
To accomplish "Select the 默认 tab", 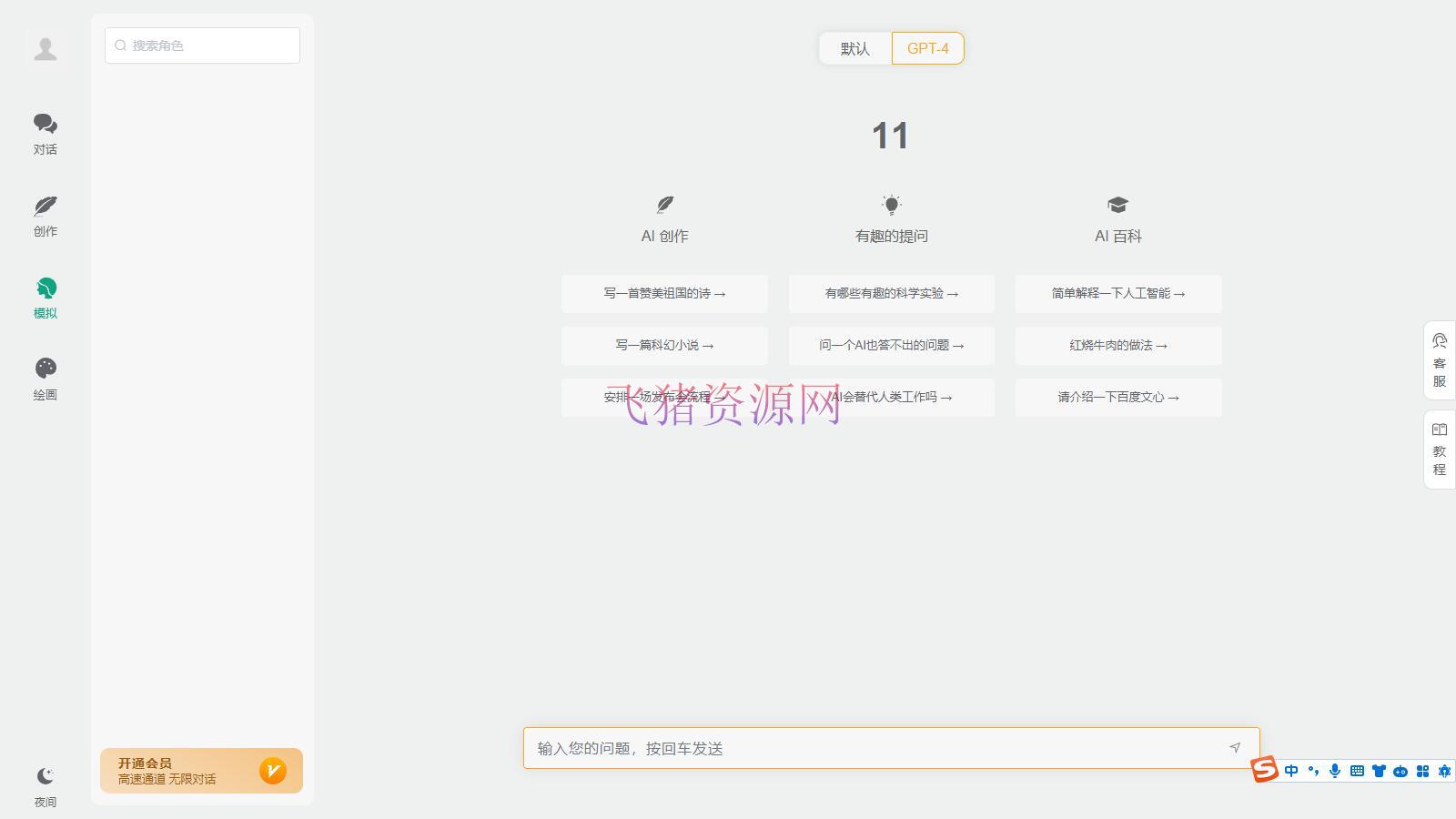I will (854, 48).
